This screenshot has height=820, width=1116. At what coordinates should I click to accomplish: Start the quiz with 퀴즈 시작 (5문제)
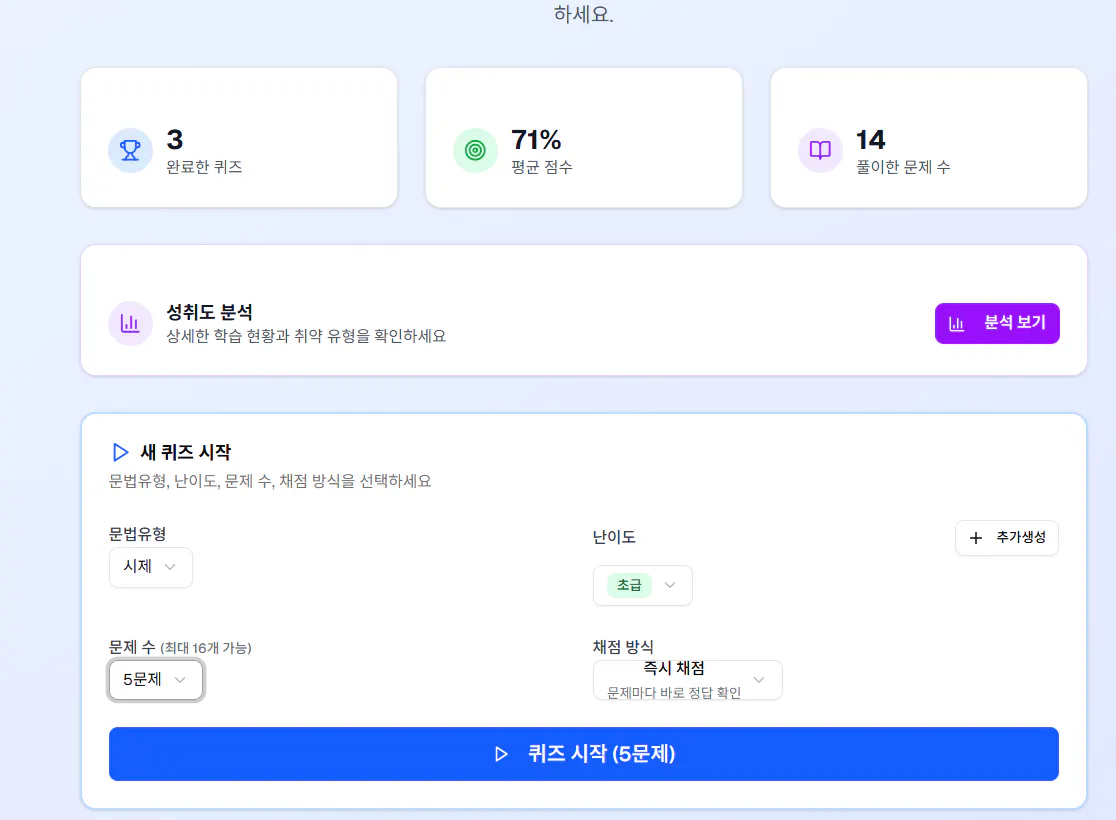click(x=583, y=754)
